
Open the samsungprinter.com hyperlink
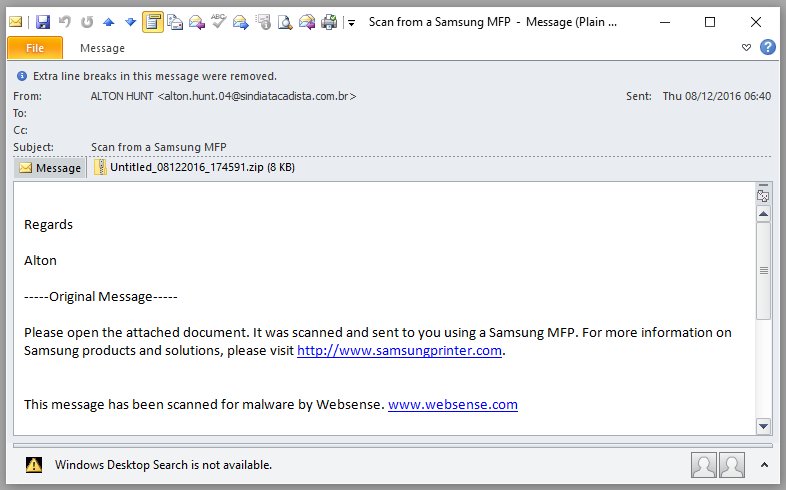pyautogui.click(x=400, y=351)
